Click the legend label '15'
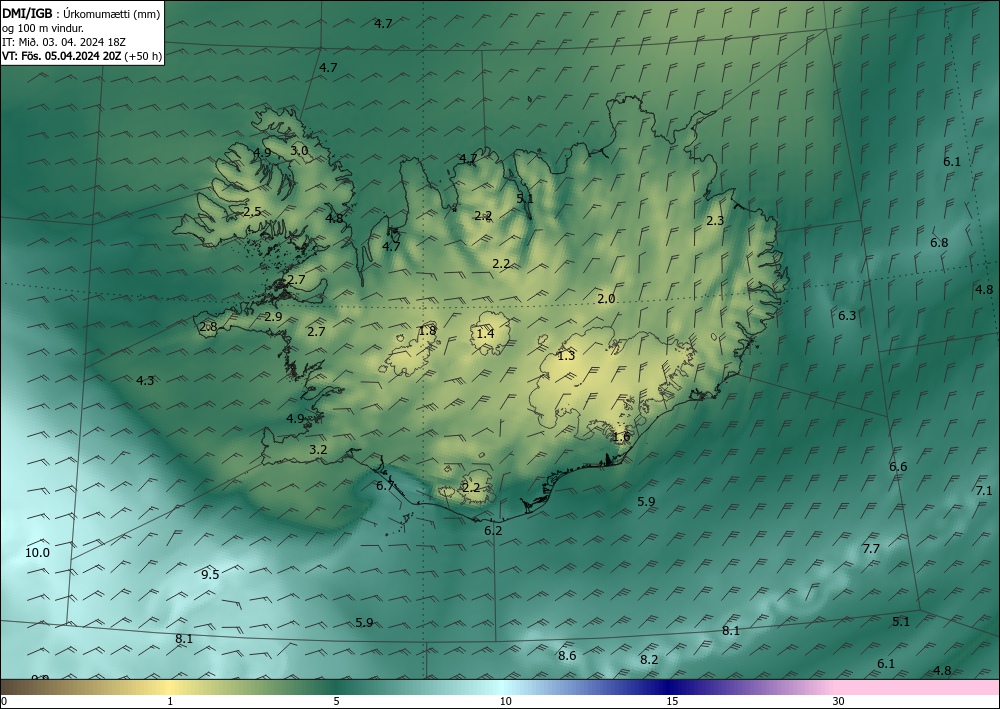The image size is (1000, 709). click(672, 702)
